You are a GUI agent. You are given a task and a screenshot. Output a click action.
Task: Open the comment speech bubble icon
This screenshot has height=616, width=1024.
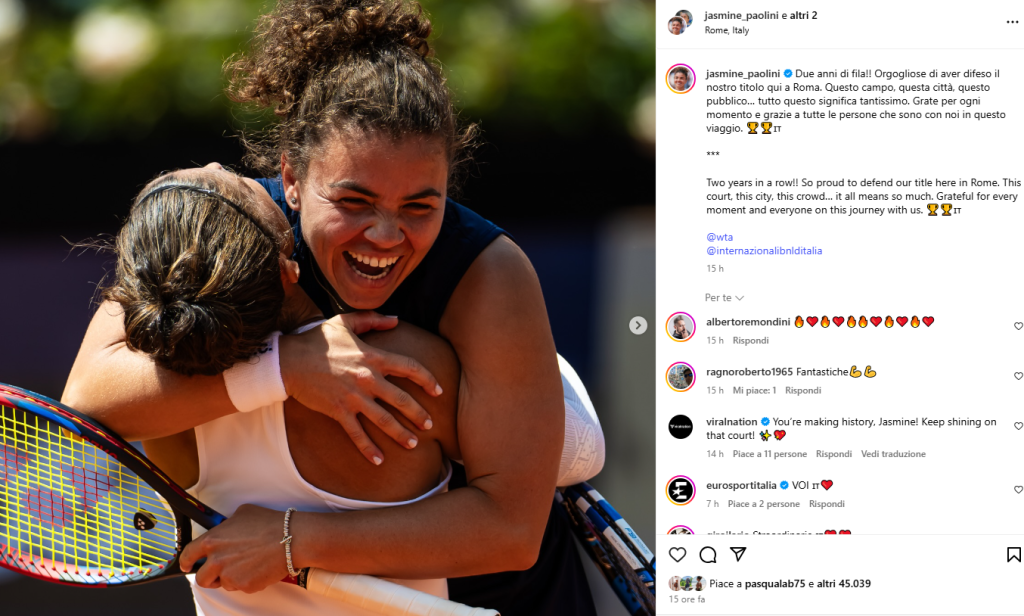[x=708, y=555]
